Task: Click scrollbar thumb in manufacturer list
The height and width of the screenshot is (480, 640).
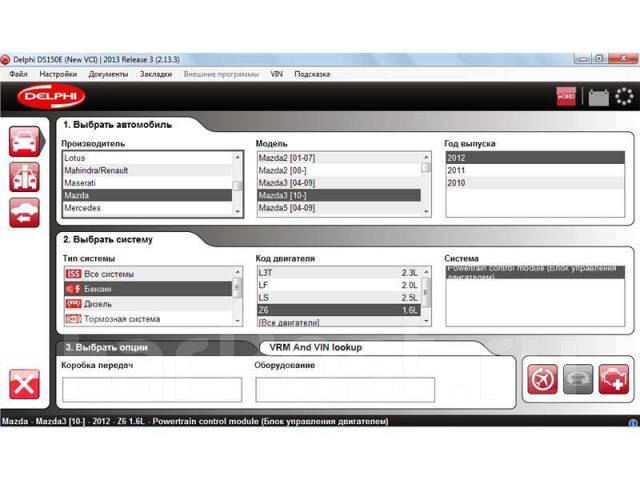Action: (238, 186)
